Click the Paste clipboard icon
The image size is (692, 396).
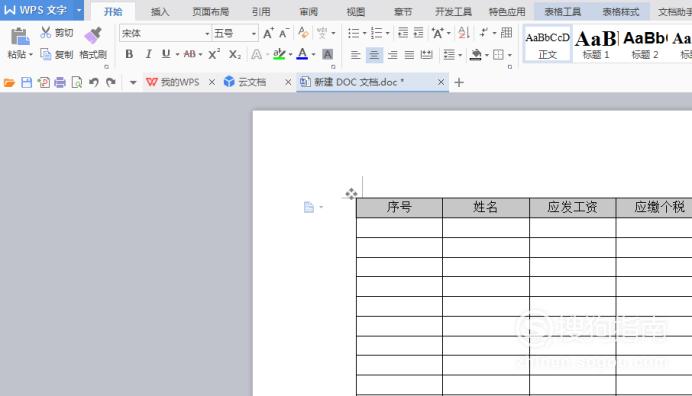click(x=20, y=36)
